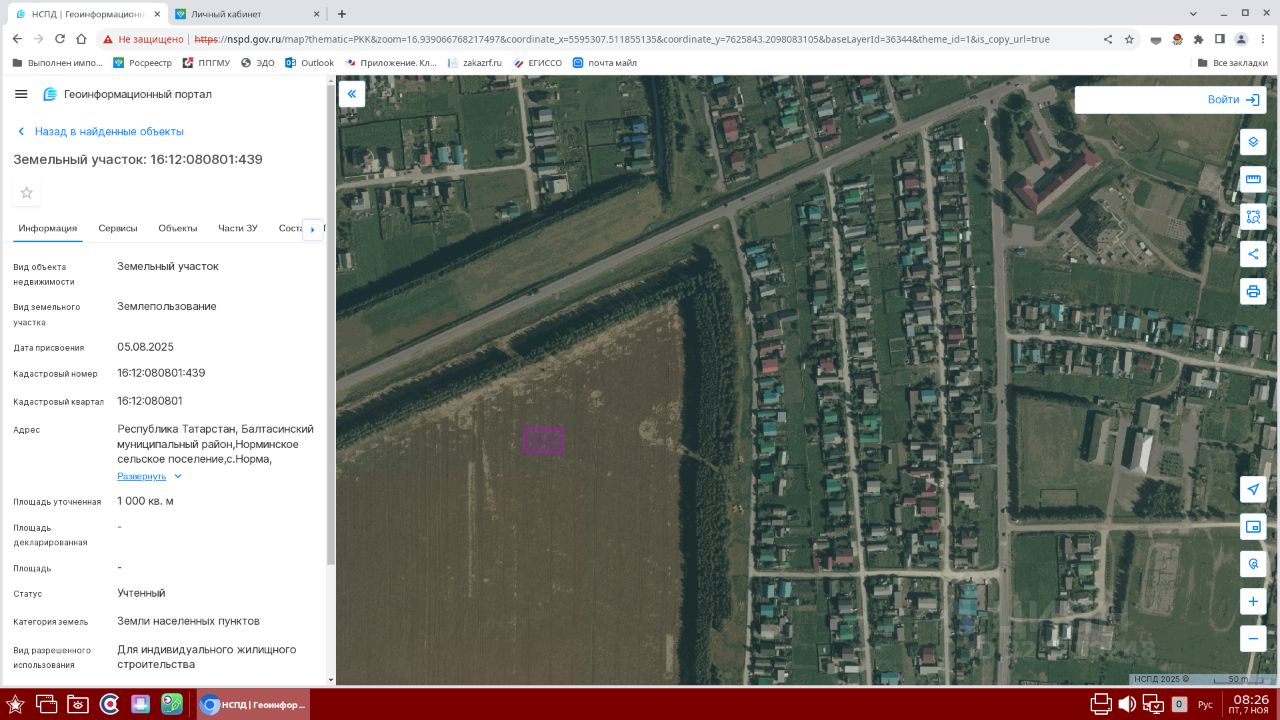Select the НСПД Геоинформационный browser tab
The width and height of the screenshot is (1280, 720).
point(87,14)
